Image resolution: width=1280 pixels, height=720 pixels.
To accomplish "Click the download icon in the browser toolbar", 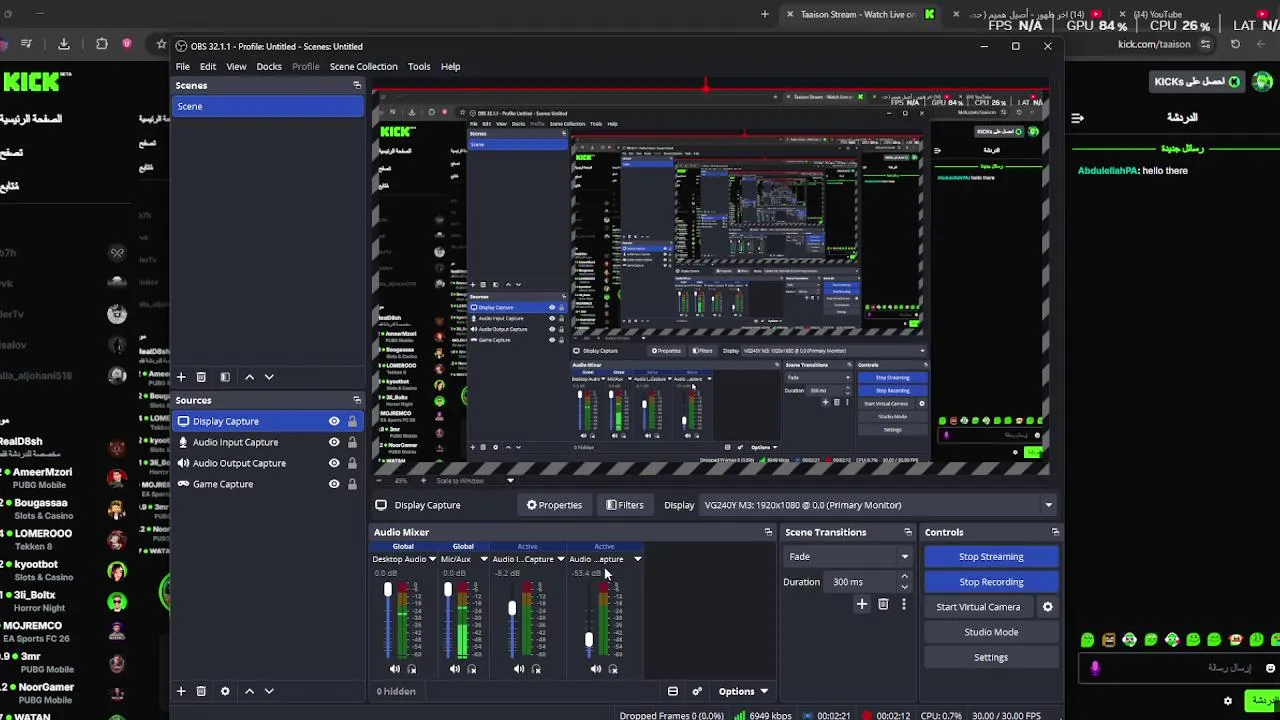I will (64, 44).
